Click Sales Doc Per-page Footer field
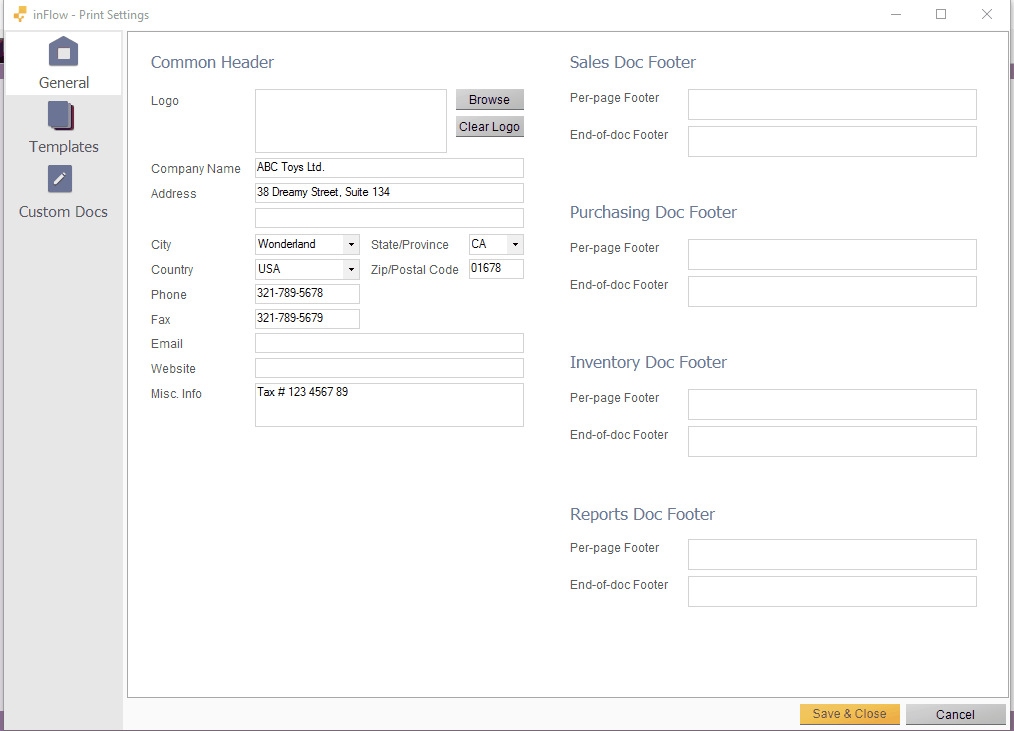The width and height of the screenshot is (1014, 731). (832, 104)
